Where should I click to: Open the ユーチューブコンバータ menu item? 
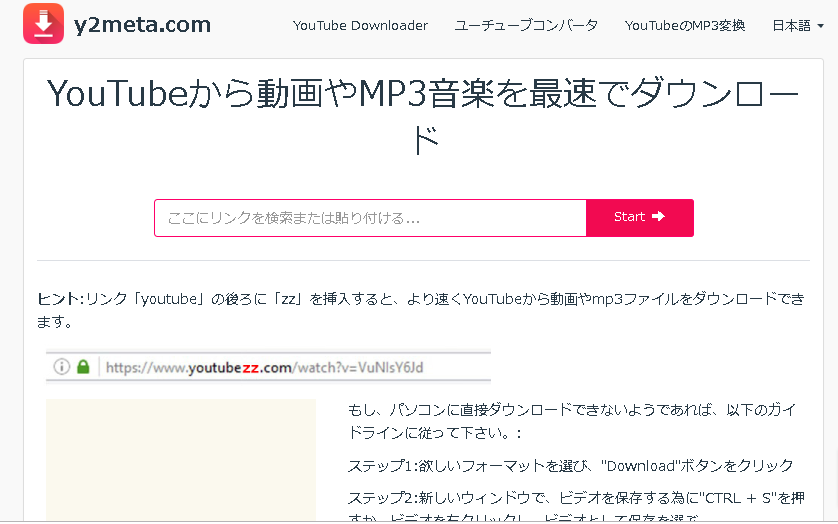point(526,25)
